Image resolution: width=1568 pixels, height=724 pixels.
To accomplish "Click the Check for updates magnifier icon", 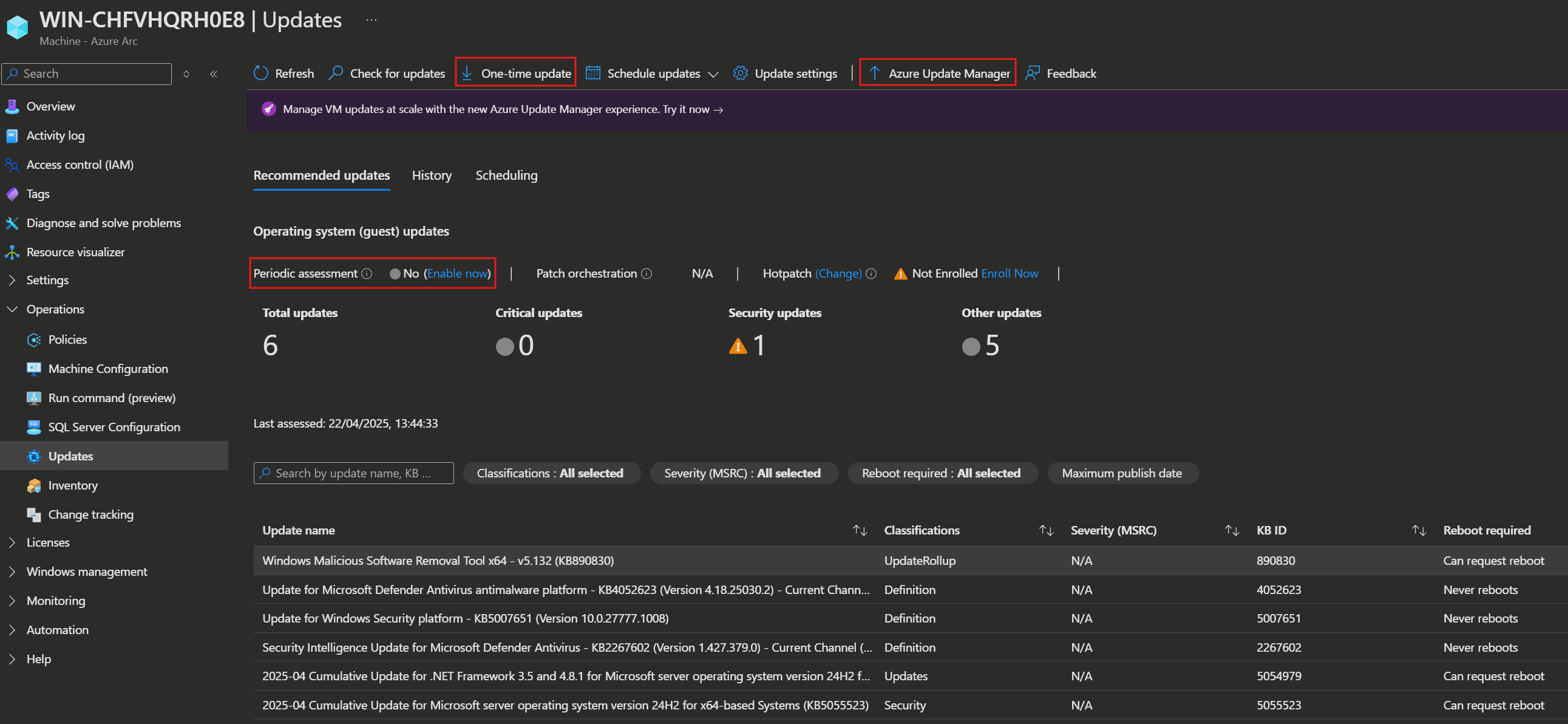I will (x=335, y=73).
